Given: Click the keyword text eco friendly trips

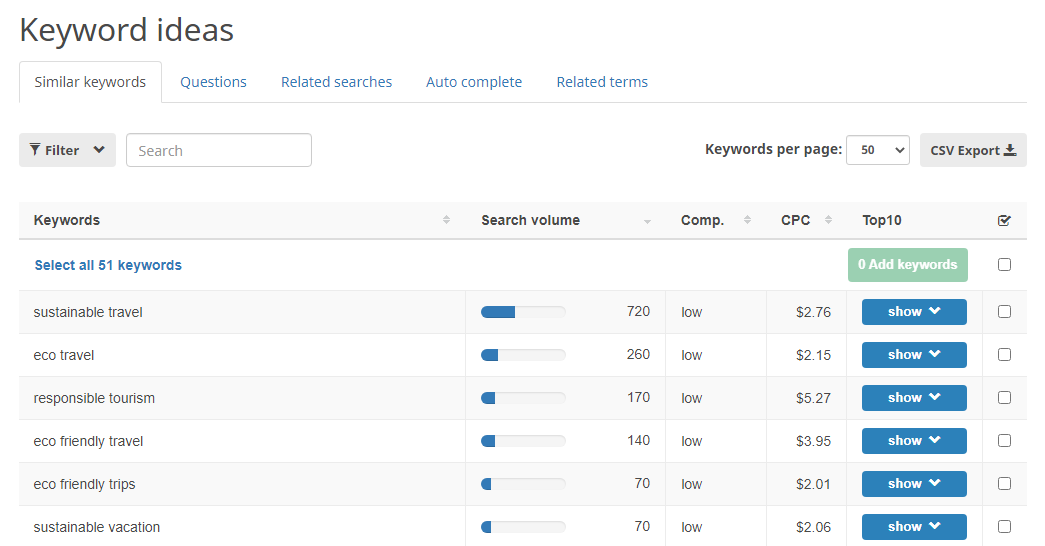Looking at the screenshot, I should 84,484.
